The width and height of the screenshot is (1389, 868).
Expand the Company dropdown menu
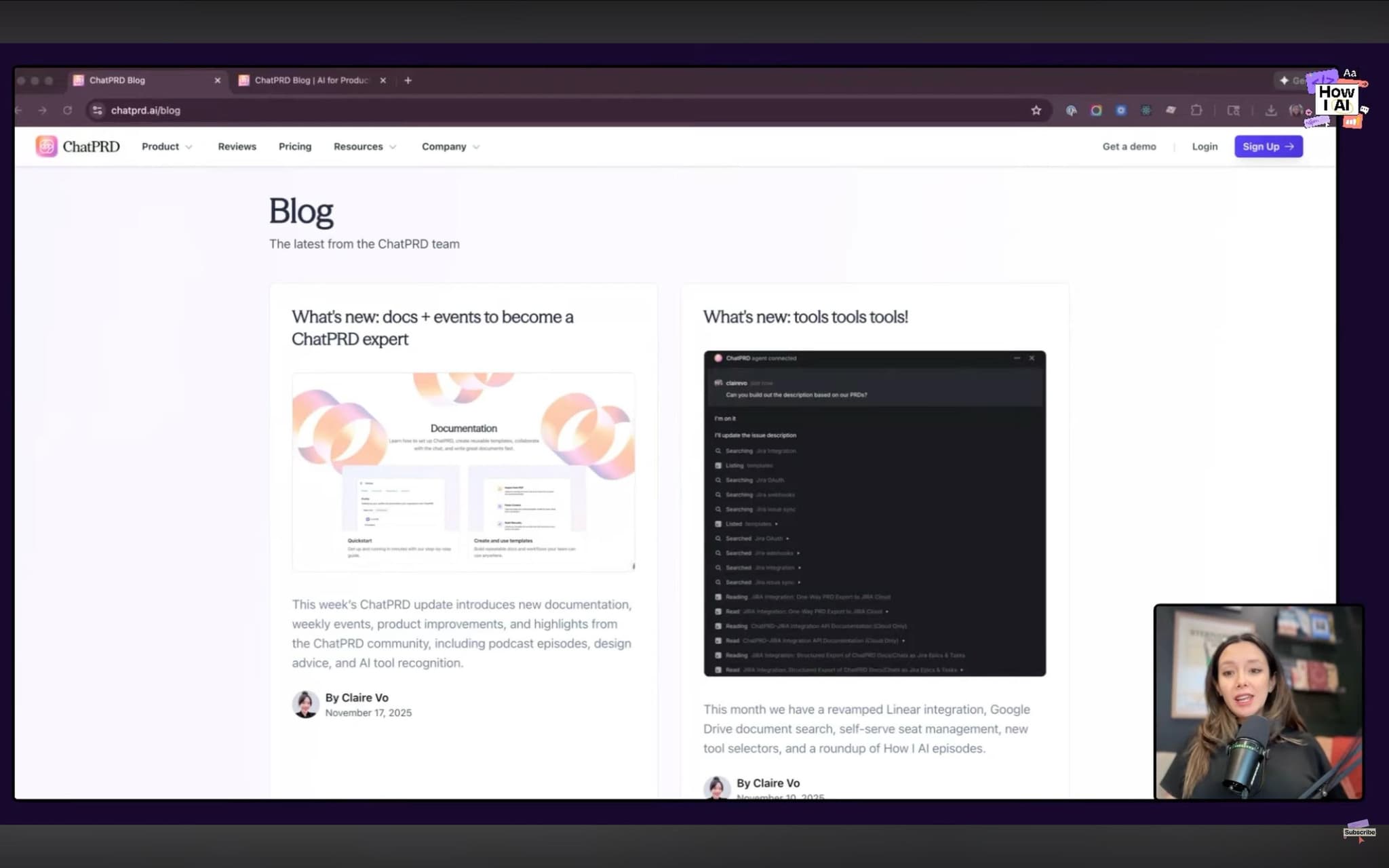tap(450, 146)
